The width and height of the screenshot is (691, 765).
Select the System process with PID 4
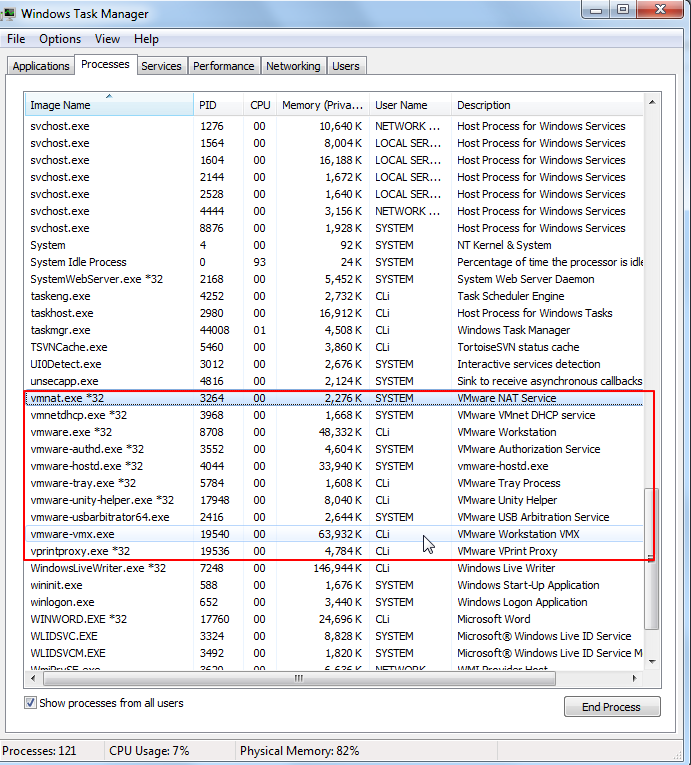click(x=334, y=245)
